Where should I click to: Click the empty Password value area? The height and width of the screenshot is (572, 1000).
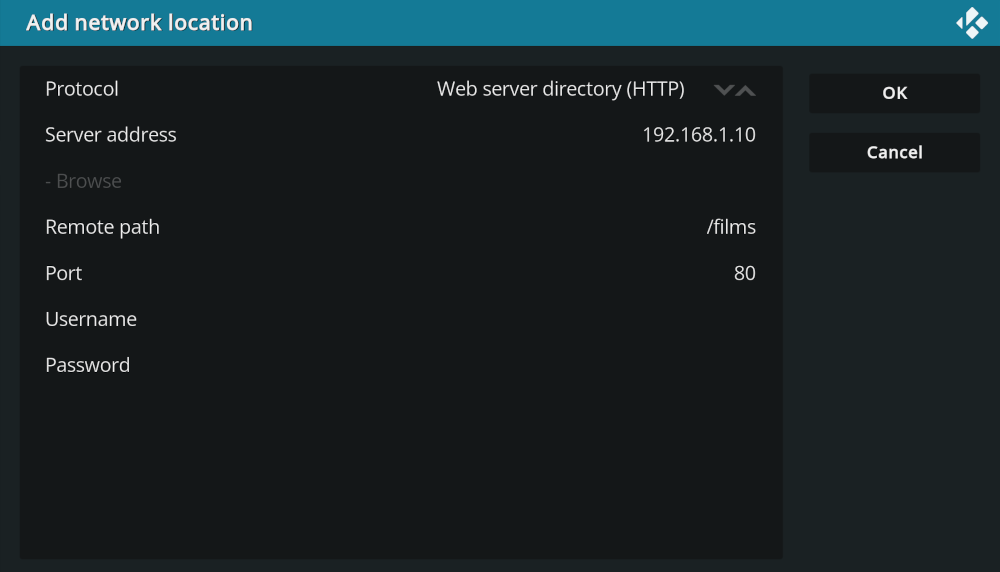click(x=600, y=365)
